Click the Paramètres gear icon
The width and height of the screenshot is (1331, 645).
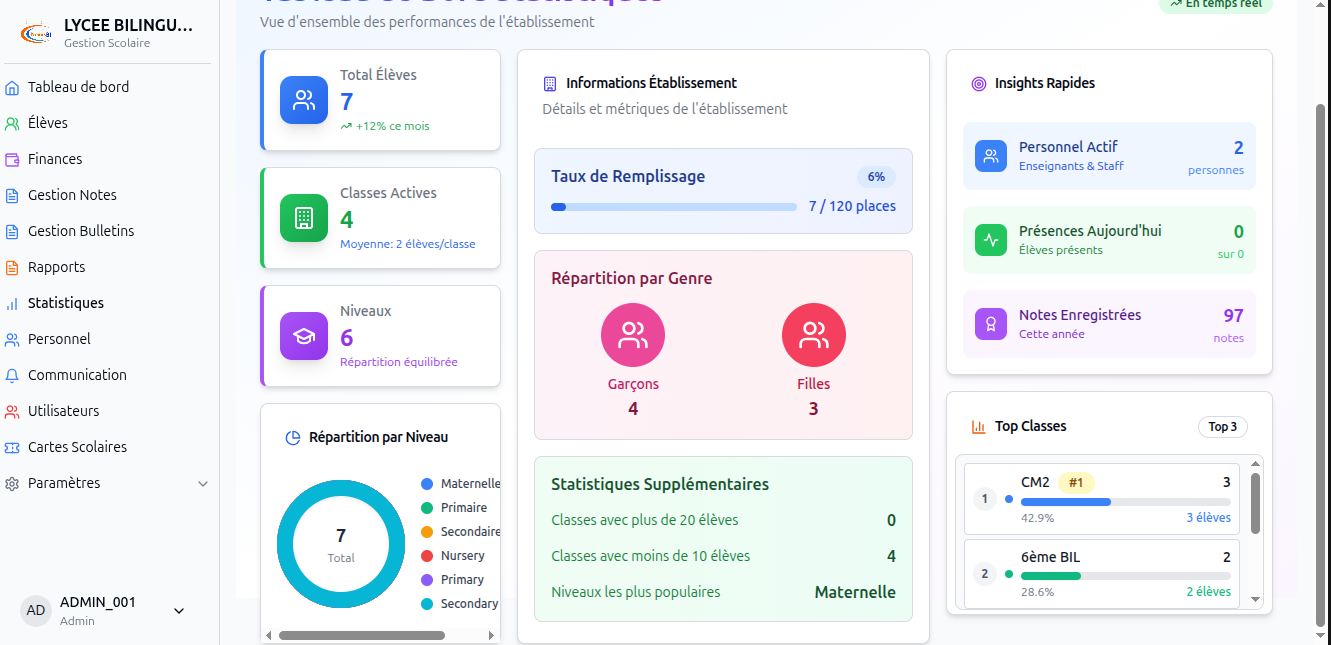click(x=12, y=483)
